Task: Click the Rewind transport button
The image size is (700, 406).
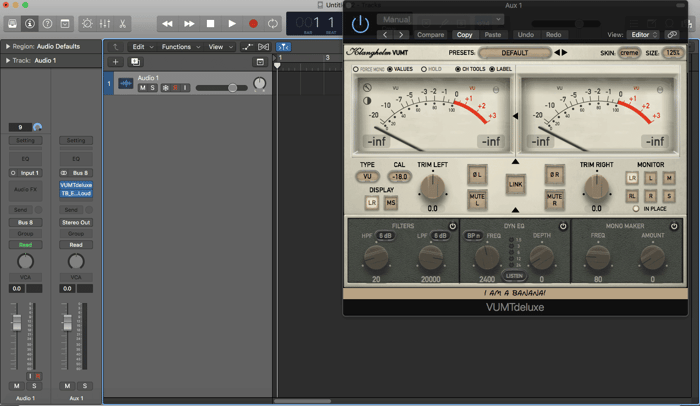Action: [167, 24]
